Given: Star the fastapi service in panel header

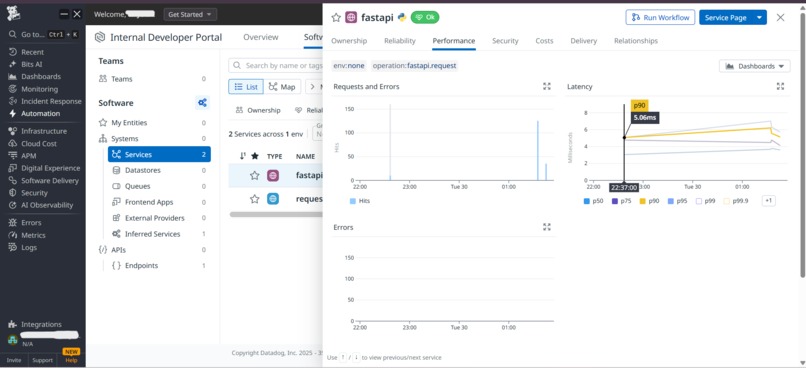Looking at the screenshot, I should 336,17.
